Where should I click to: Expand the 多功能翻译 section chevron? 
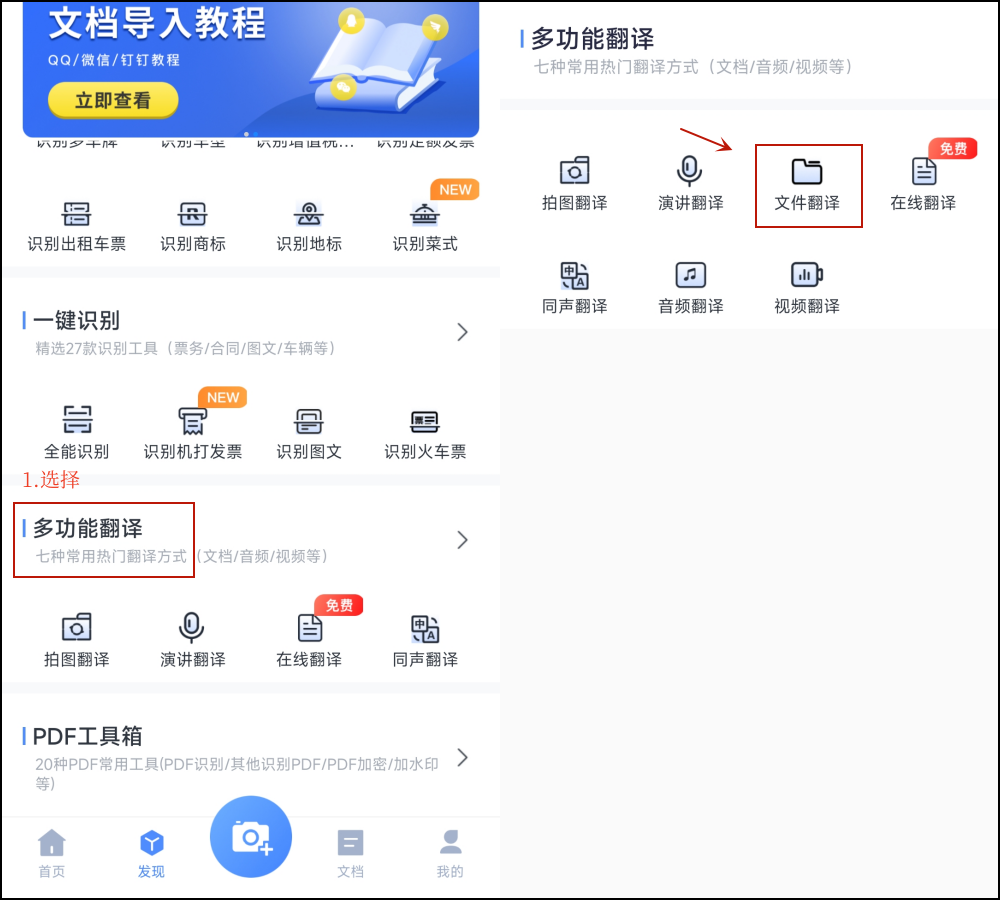tap(462, 540)
